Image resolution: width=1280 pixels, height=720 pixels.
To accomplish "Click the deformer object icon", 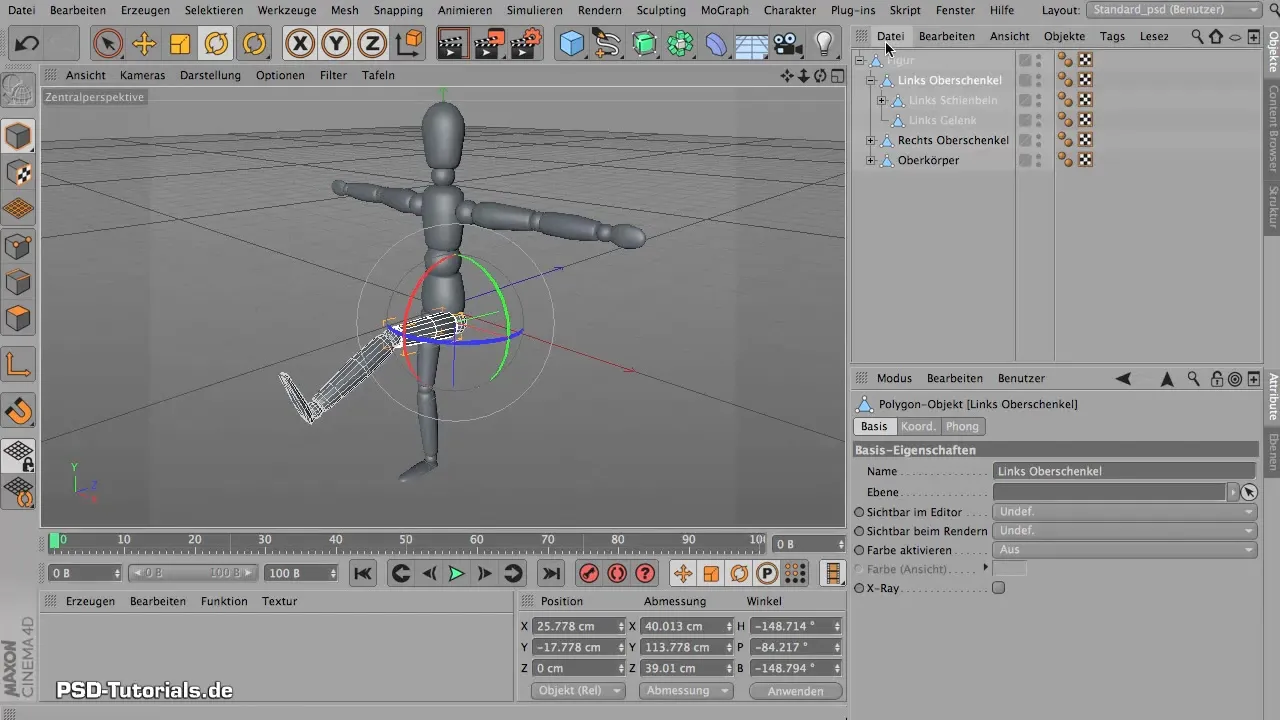I will [716, 44].
